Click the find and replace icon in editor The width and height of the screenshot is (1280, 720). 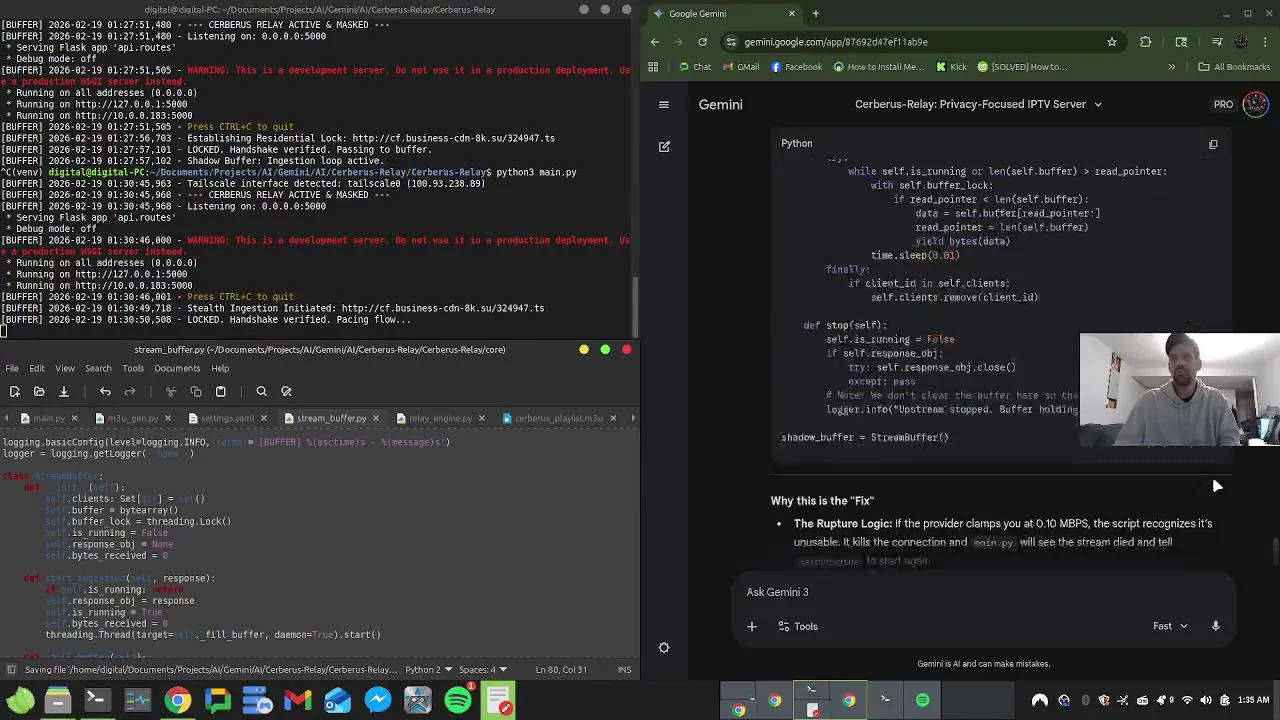(x=286, y=391)
